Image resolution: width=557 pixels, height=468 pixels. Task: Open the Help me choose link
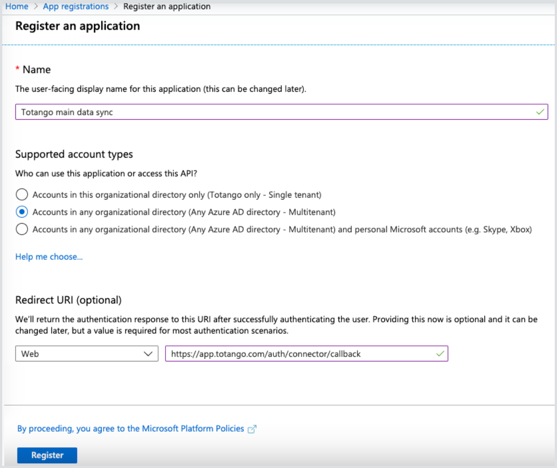49,257
